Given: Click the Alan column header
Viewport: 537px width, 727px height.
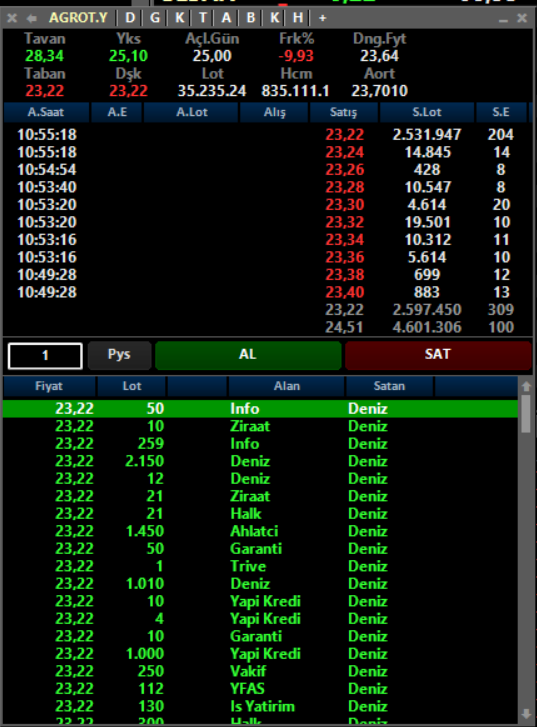Looking at the screenshot, I should [287, 386].
